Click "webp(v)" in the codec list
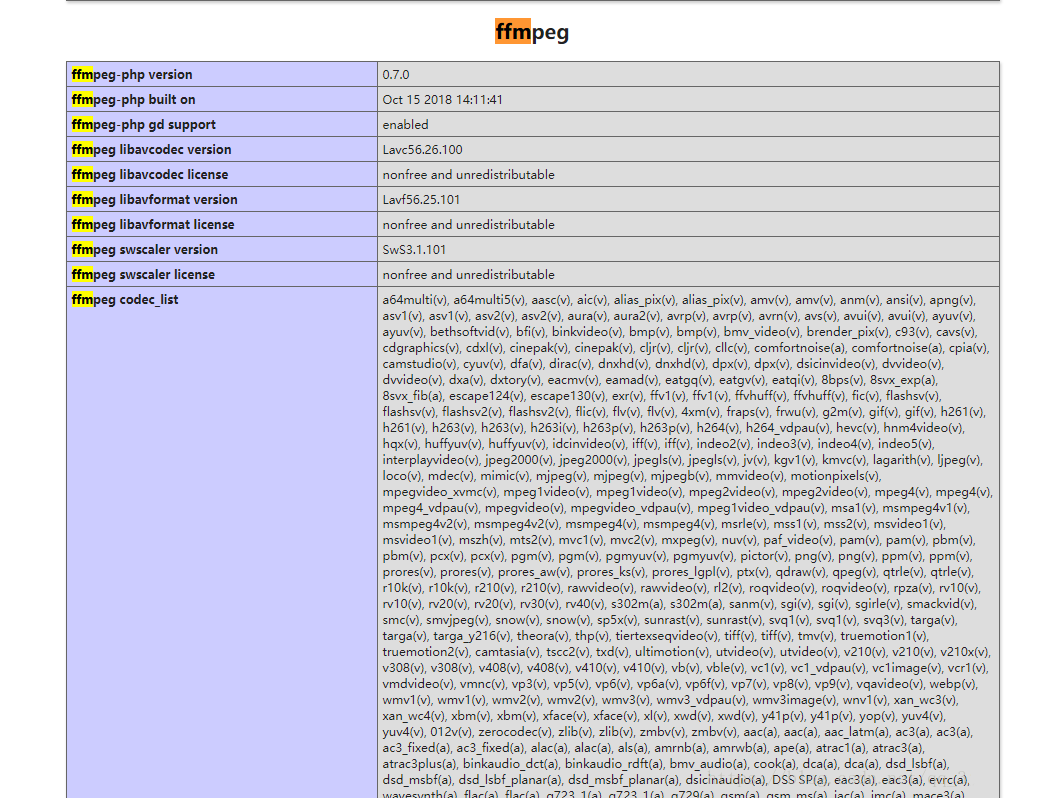 954,684
